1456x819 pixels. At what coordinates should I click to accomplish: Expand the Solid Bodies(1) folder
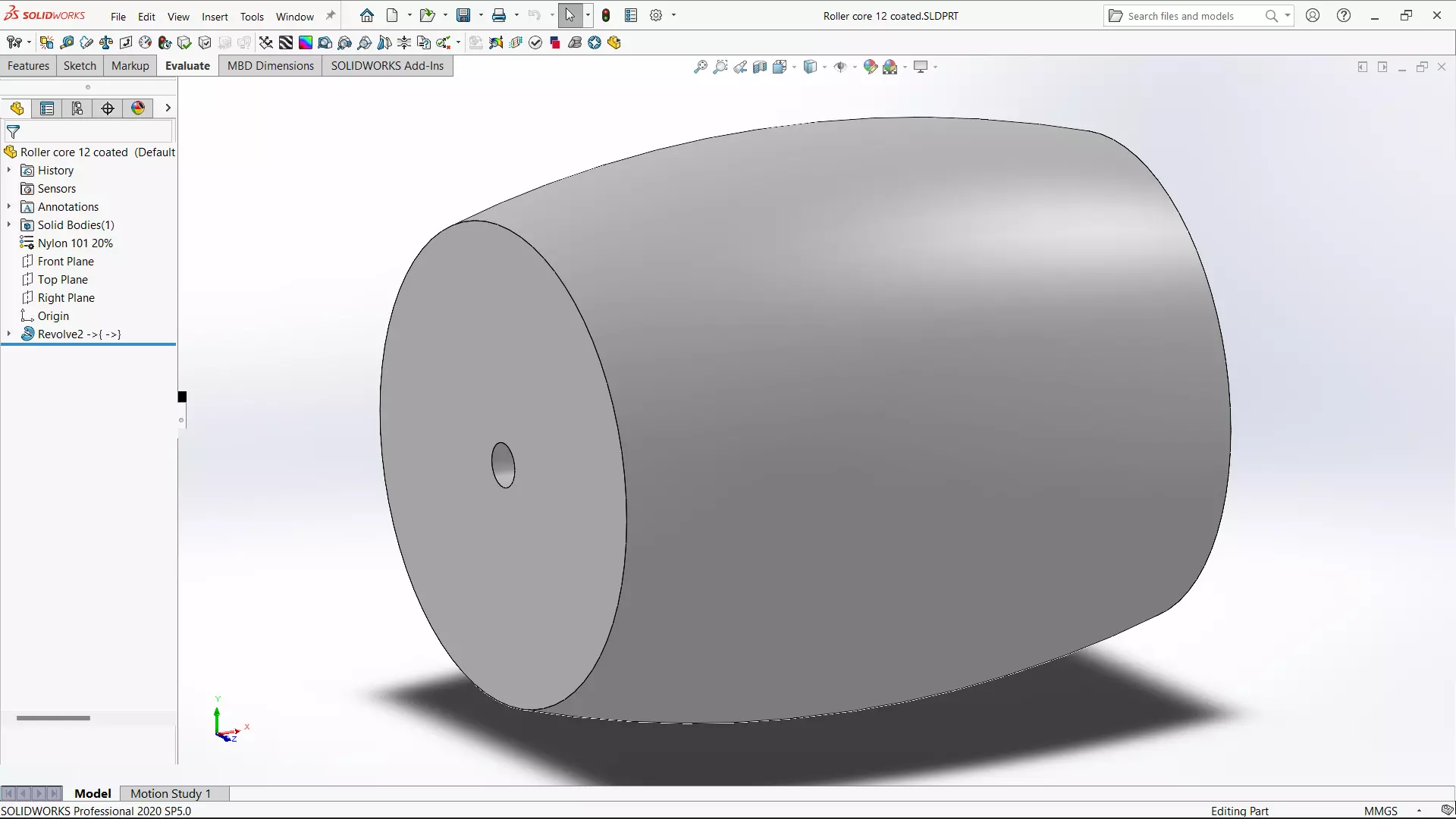tap(9, 224)
